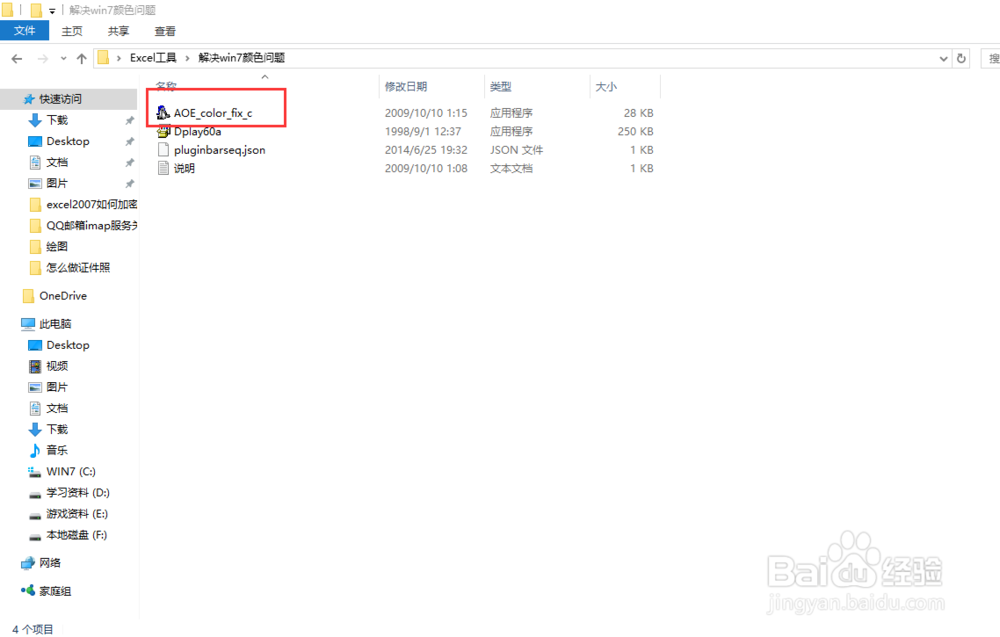Click the pin icon beside quick access Desktop

click(x=130, y=141)
